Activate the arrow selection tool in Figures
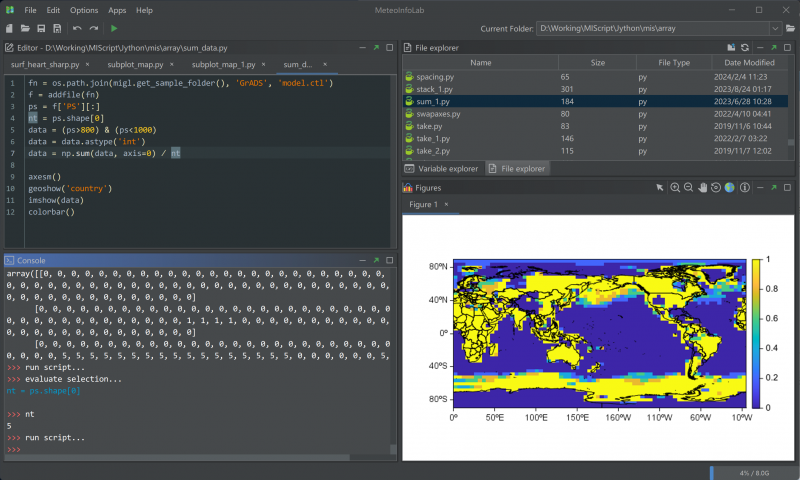The height and width of the screenshot is (480, 800). 660,187
